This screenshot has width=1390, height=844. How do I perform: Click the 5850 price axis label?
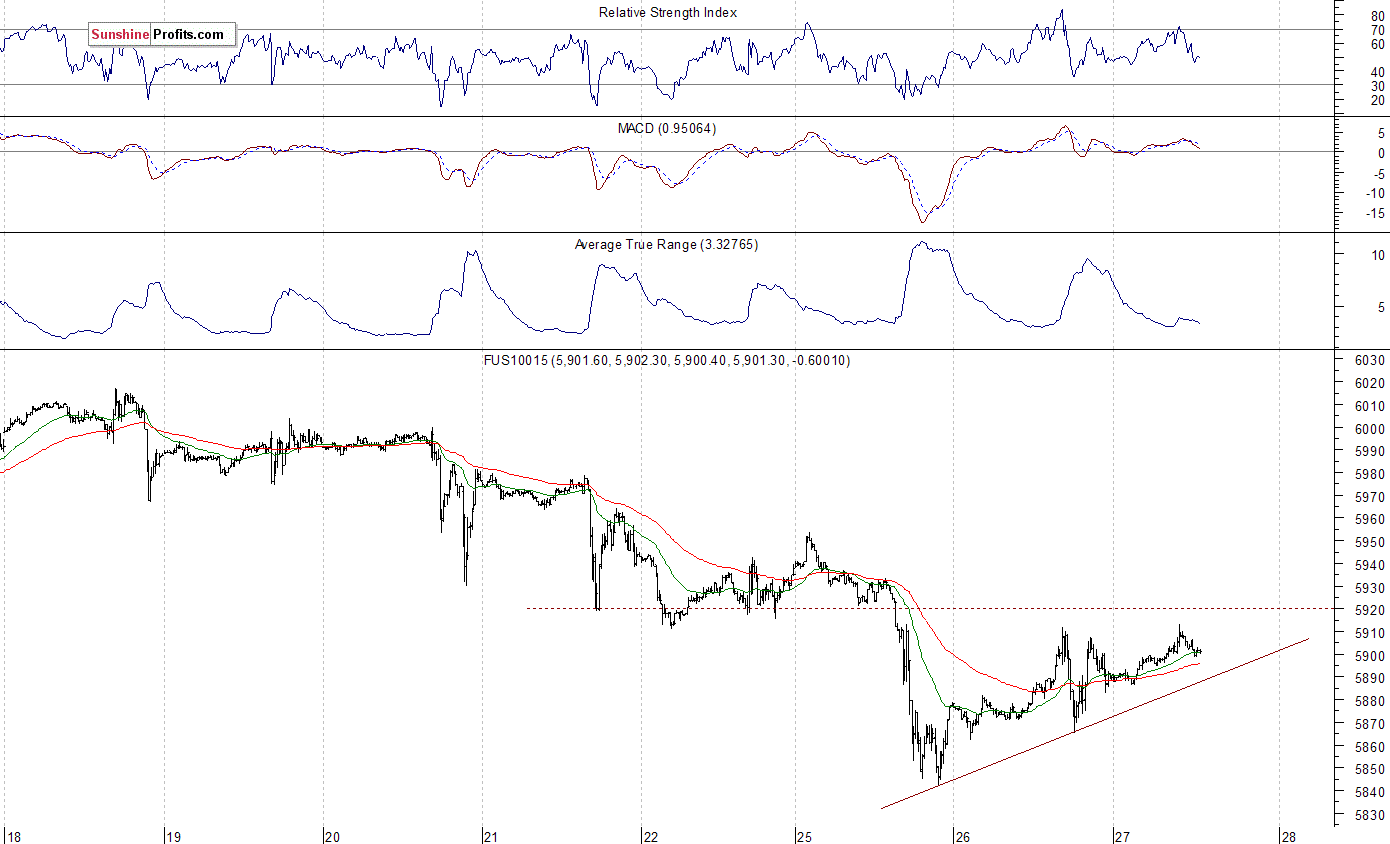pyautogui.click(x=1371, y=769)
